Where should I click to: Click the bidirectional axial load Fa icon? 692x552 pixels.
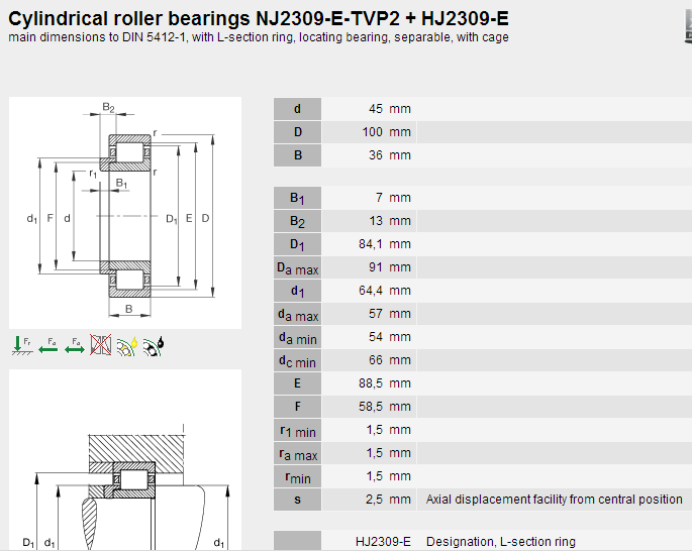coord(74,346)
